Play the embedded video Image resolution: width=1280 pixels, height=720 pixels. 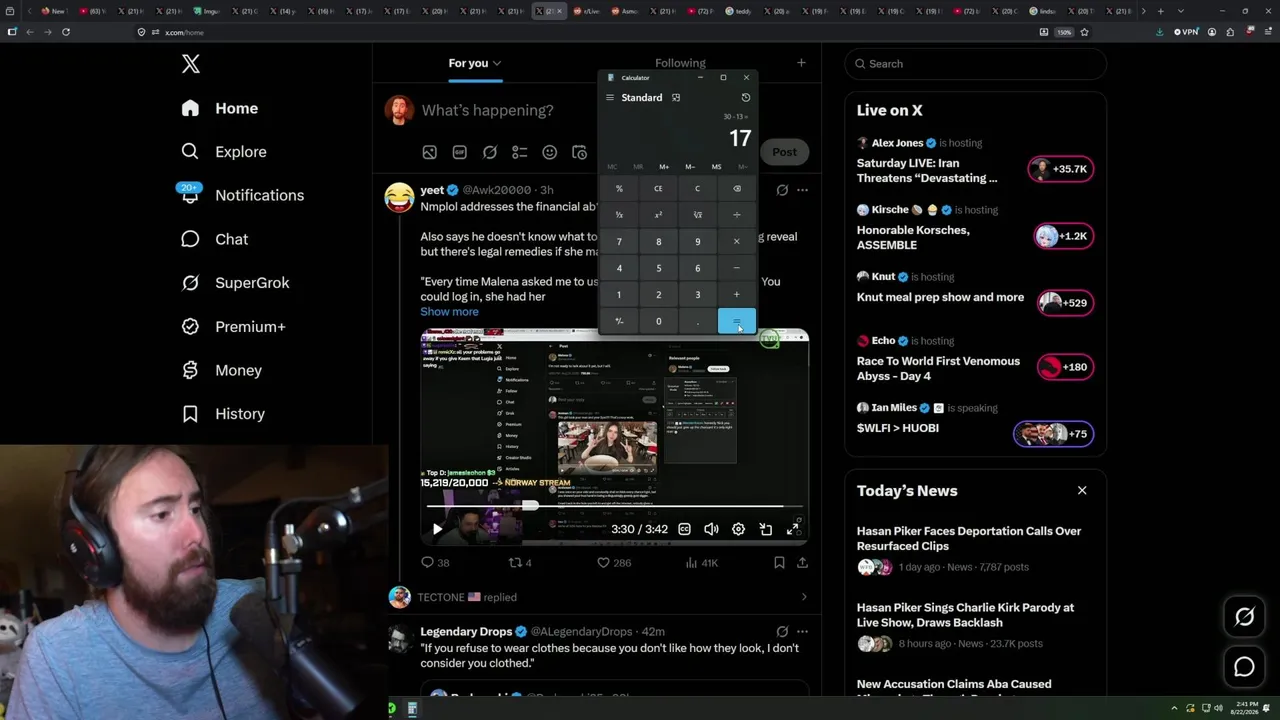tap(437, 529)
